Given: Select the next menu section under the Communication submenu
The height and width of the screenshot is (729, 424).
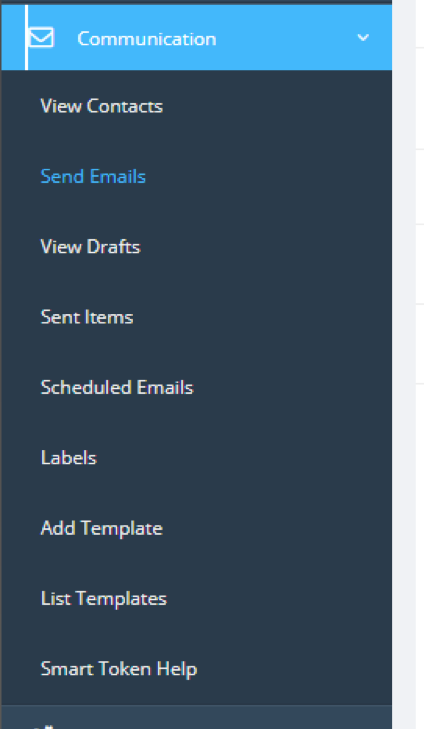Looking at the screenshot, I should tap(197, 717).
